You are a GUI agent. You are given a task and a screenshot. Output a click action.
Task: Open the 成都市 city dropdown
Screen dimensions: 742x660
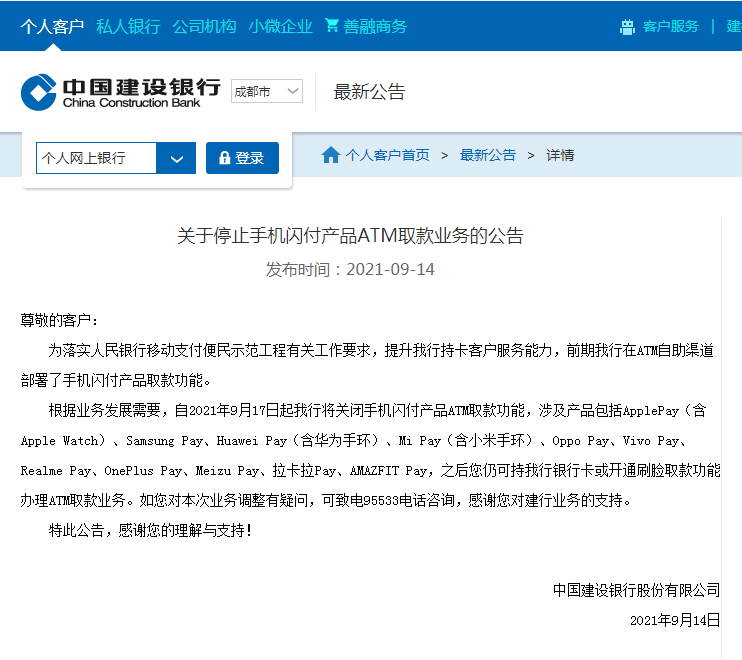click(266, 91)
